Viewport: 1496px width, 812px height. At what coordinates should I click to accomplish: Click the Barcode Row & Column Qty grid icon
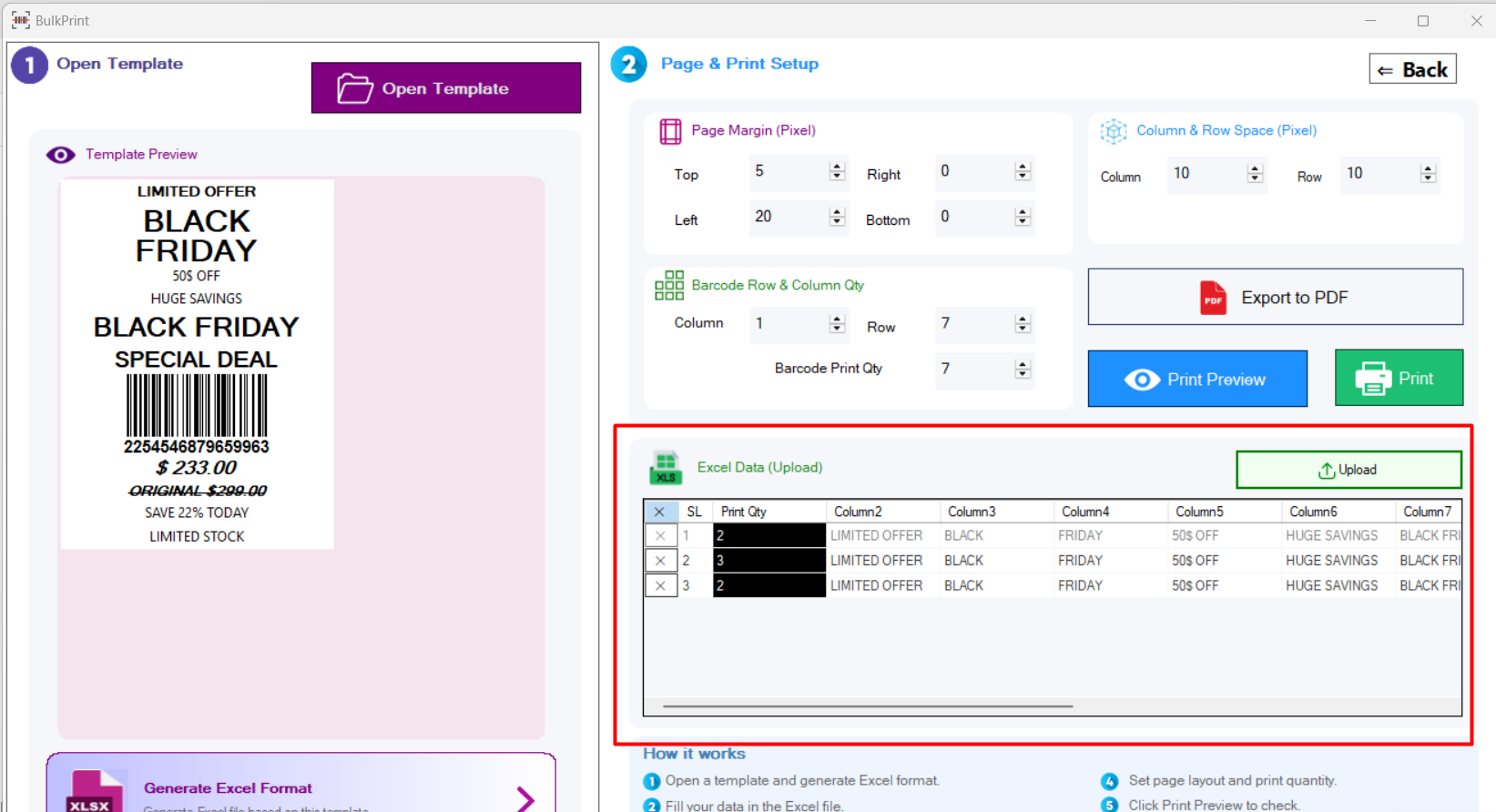coord(669,286)
